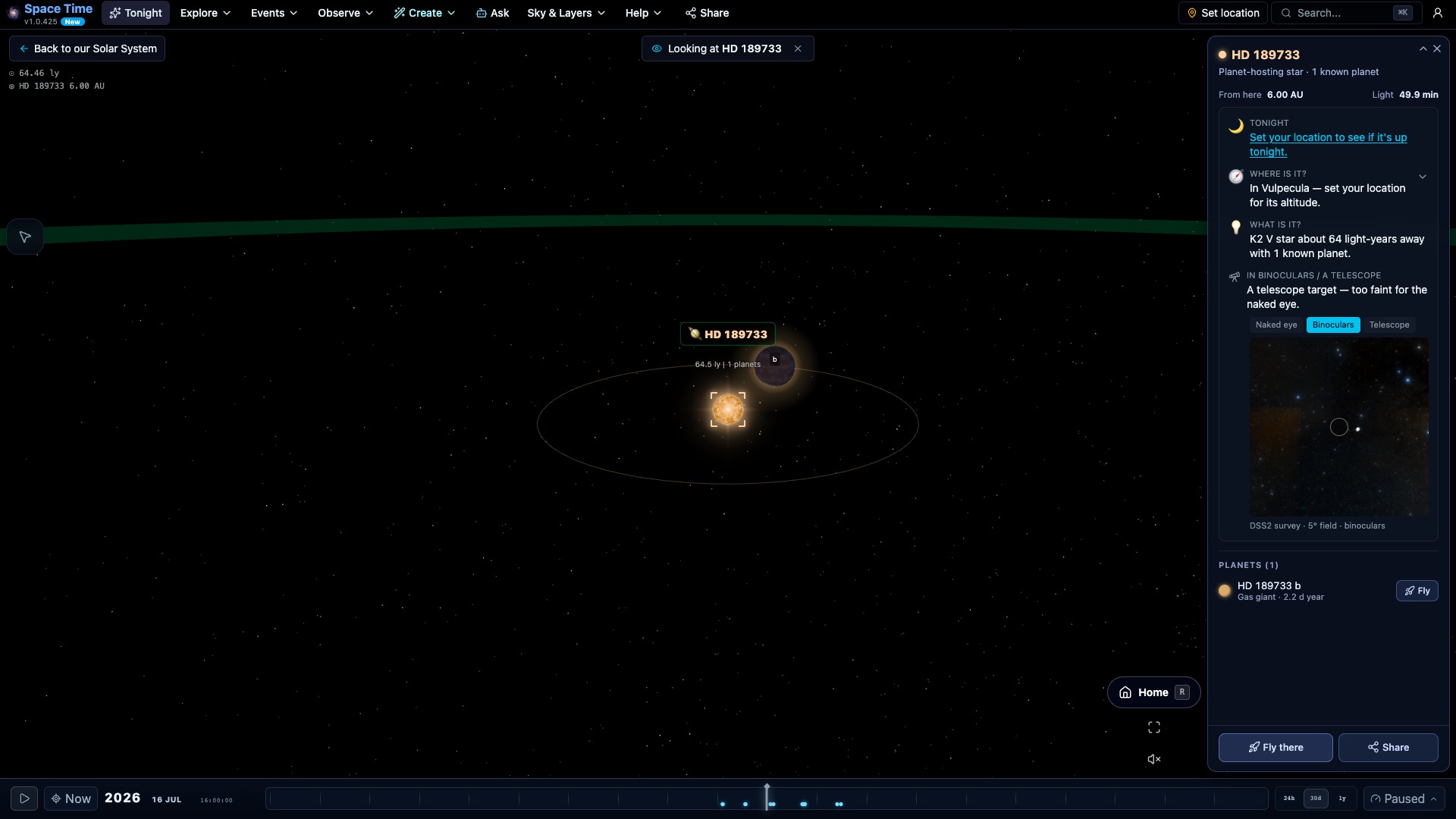Click the telescope icon in info panel

coord(1235,278)
